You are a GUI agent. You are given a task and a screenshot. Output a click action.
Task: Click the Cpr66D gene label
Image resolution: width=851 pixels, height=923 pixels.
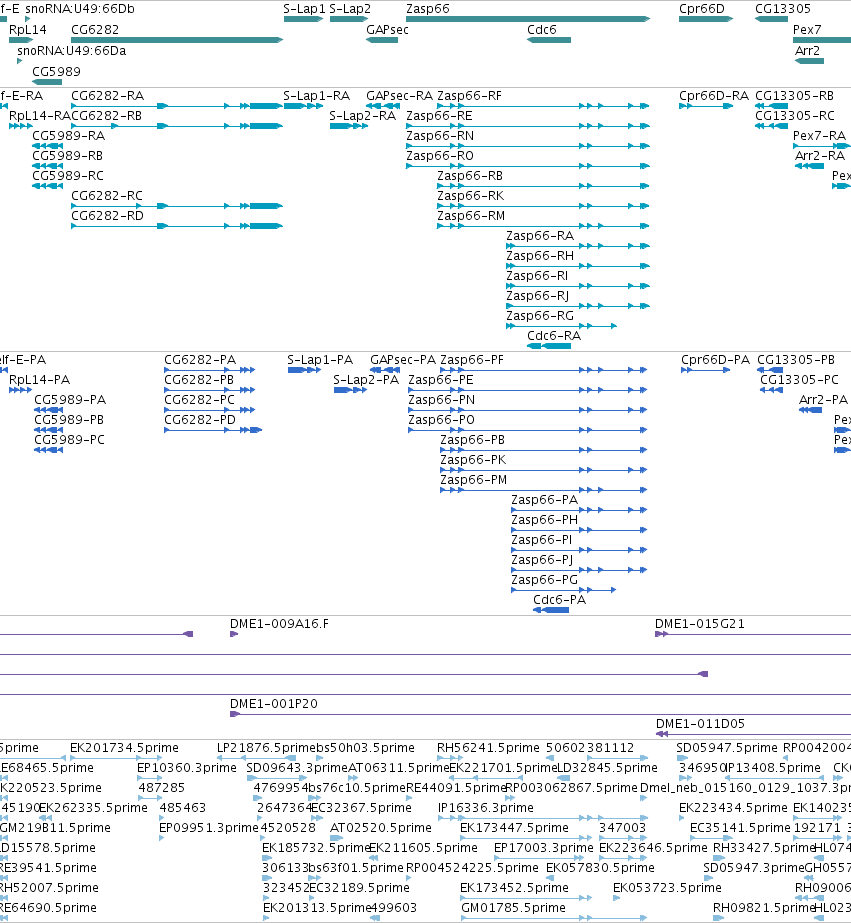coord(702,9)
